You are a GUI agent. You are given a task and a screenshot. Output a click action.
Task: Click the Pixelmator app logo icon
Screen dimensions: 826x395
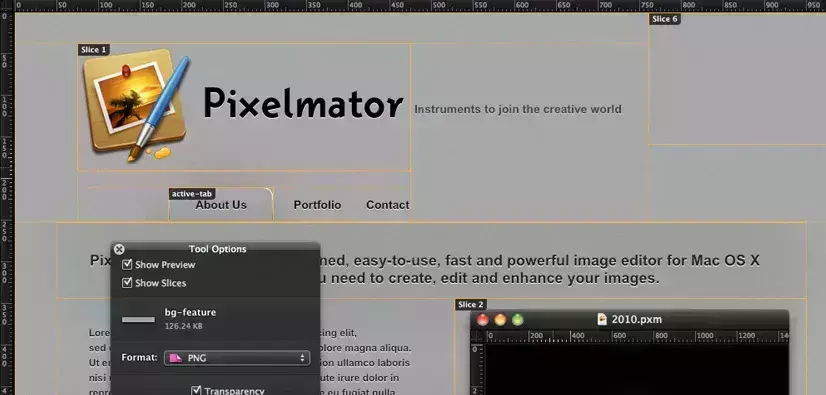136,105
